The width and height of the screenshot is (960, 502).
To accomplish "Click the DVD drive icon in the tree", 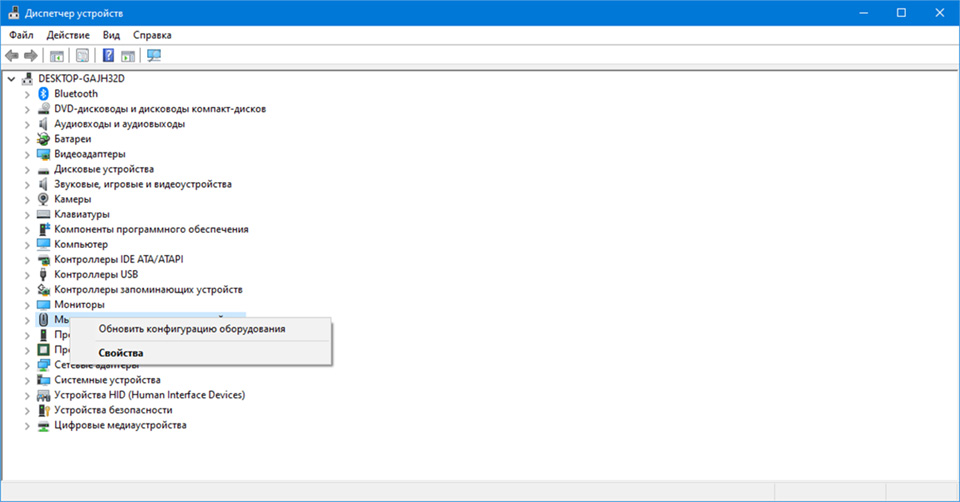I will coord(43,109).
